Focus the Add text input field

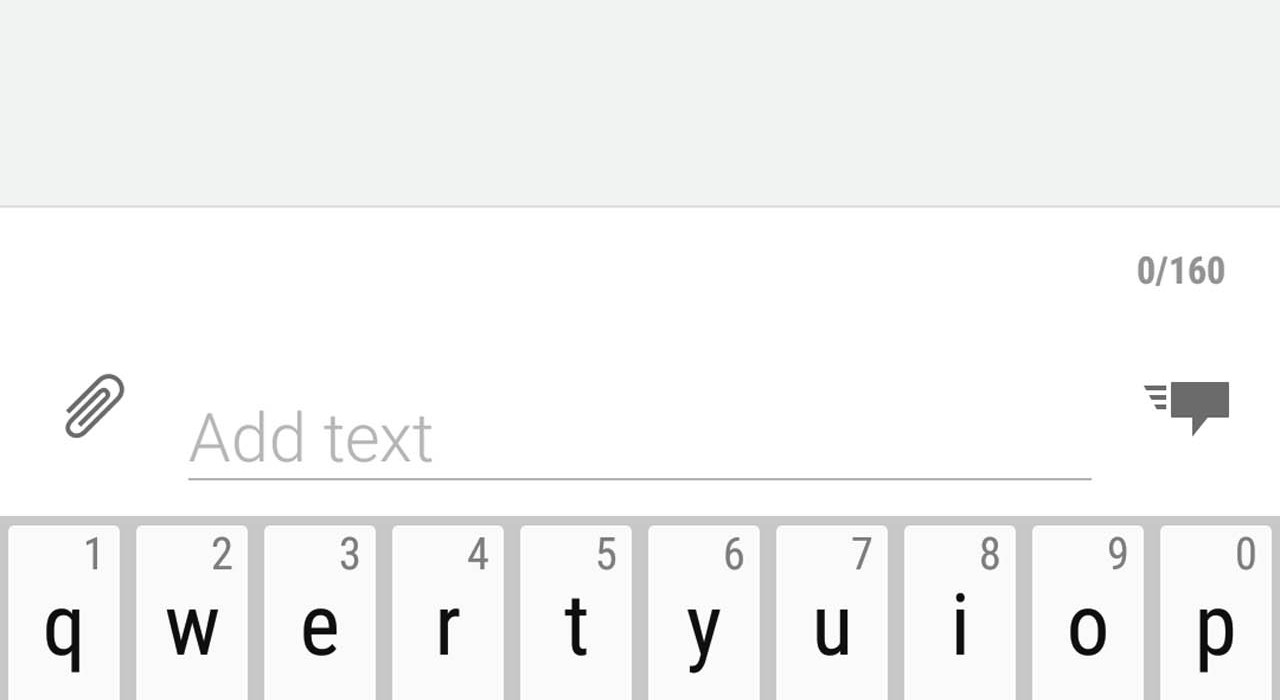coord(639,439)
